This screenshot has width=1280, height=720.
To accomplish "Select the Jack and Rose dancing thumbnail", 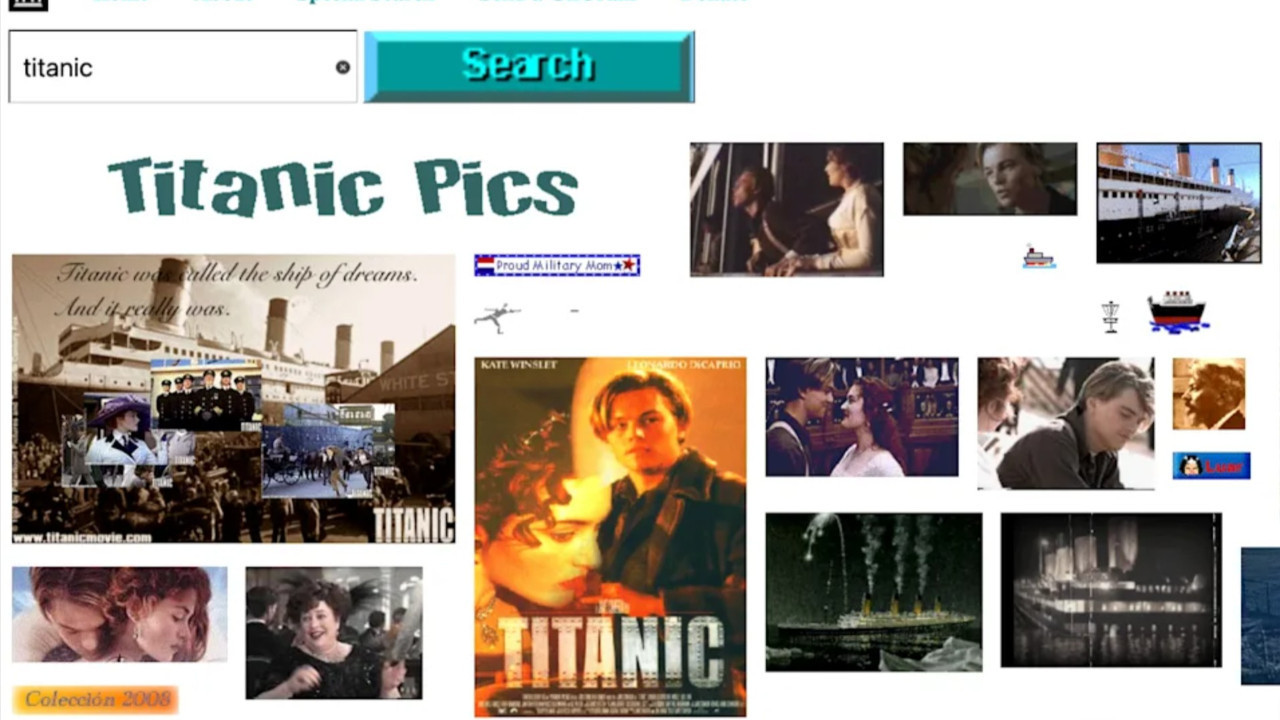I will tap(861, 417).
